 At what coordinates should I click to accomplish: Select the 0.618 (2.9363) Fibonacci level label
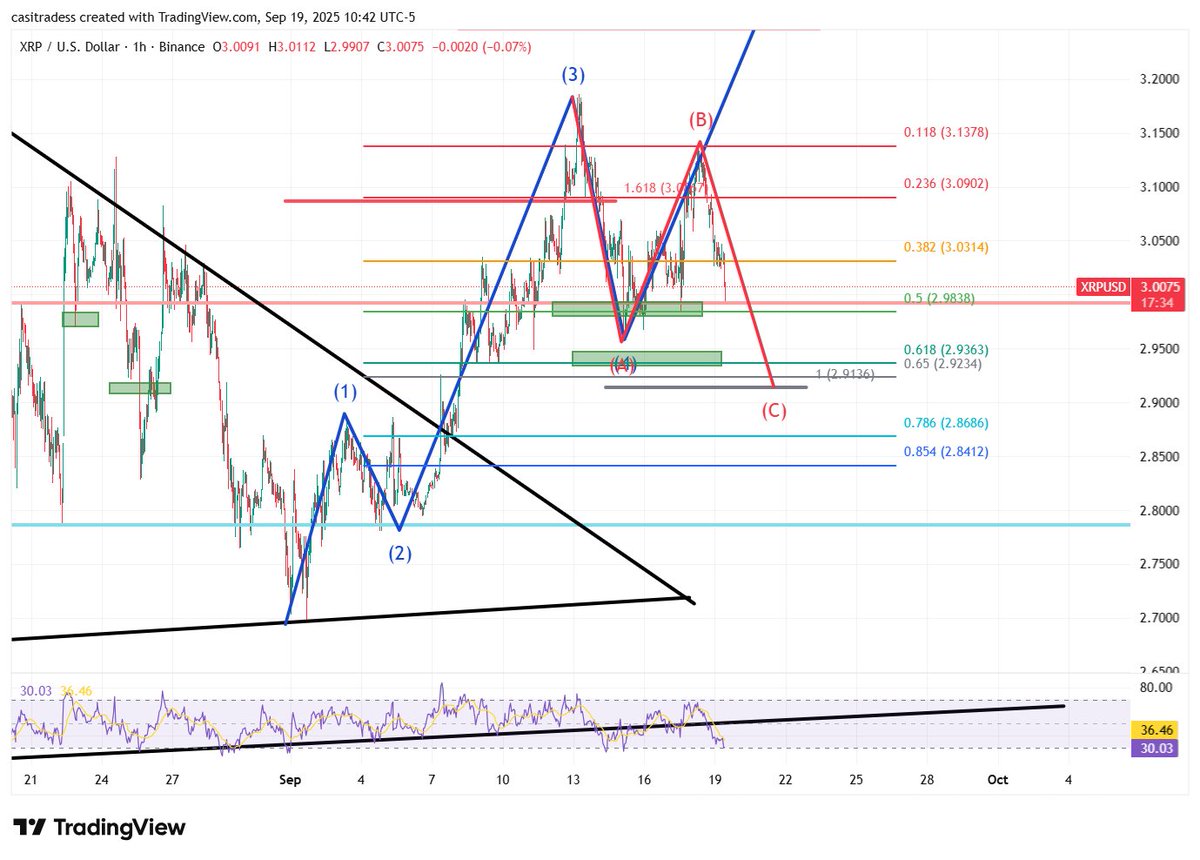(x=945, y=349)
